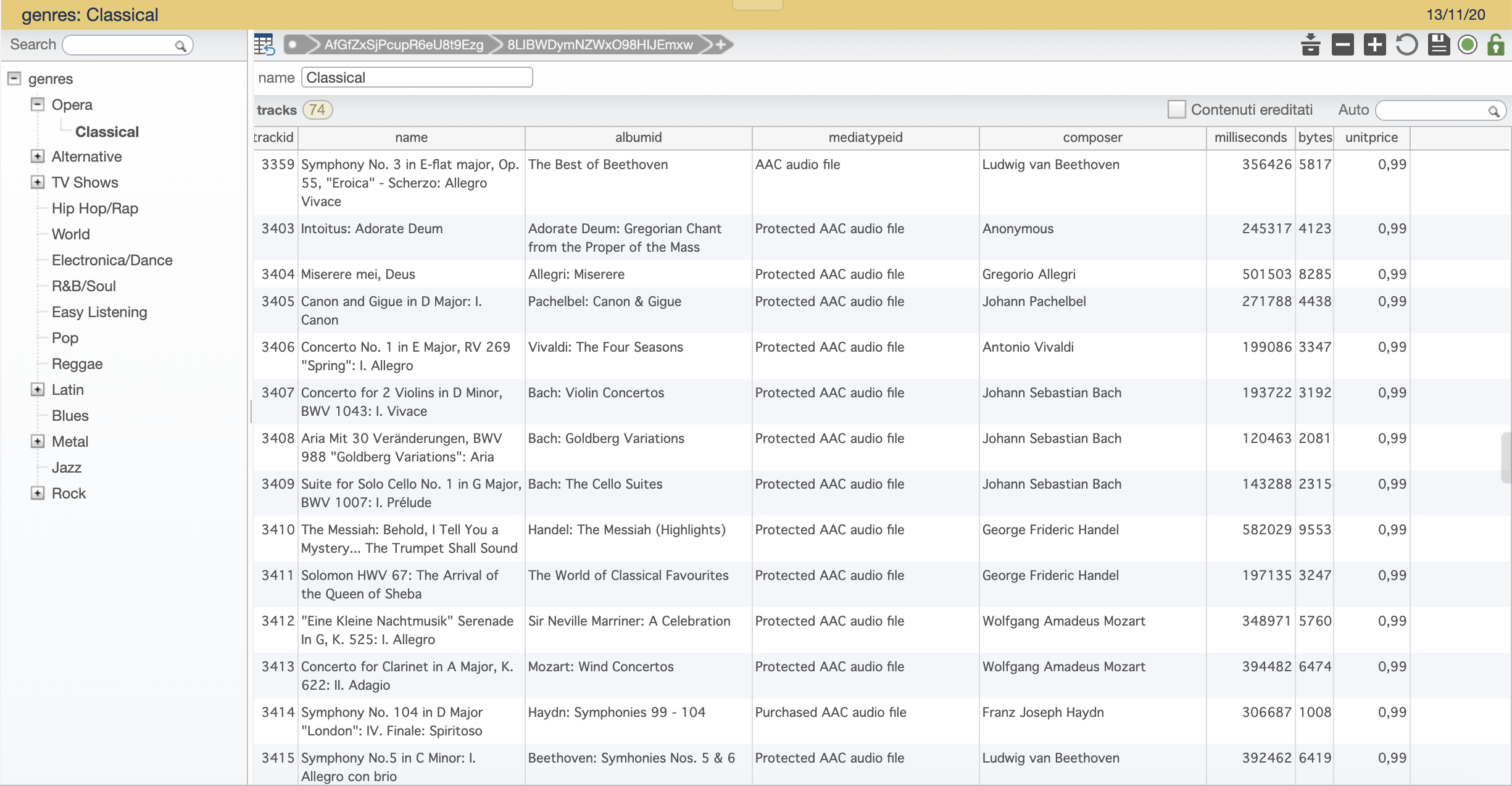This screenshot has height=786, width=1512.
Task: Open breadcrumb AfGfZxSjPcupR6eU8t9Ezg
Action: [x=404, y=44]
